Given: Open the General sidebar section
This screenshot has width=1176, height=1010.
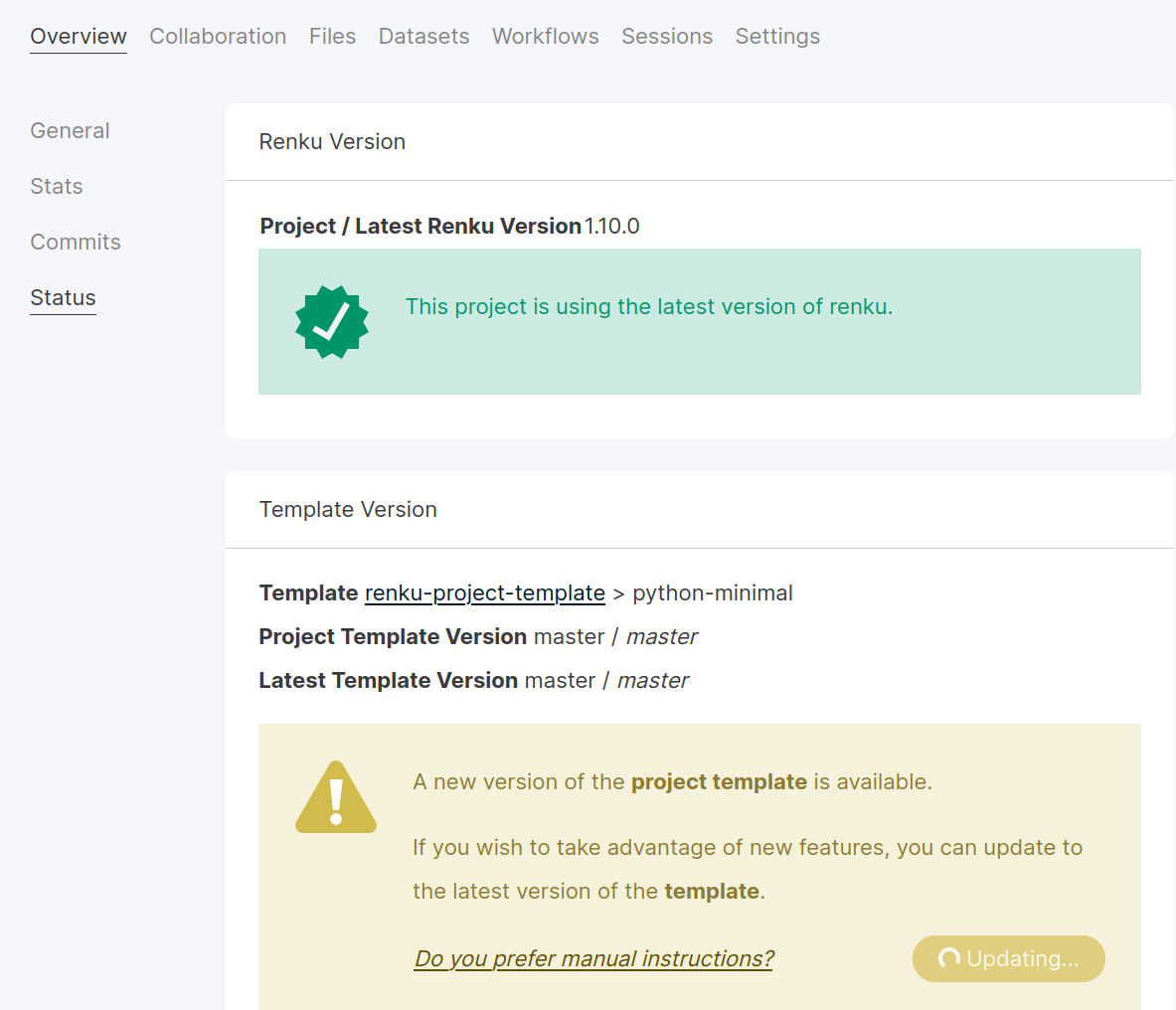Looking at the screenshot, I should [x=70, y=130].
